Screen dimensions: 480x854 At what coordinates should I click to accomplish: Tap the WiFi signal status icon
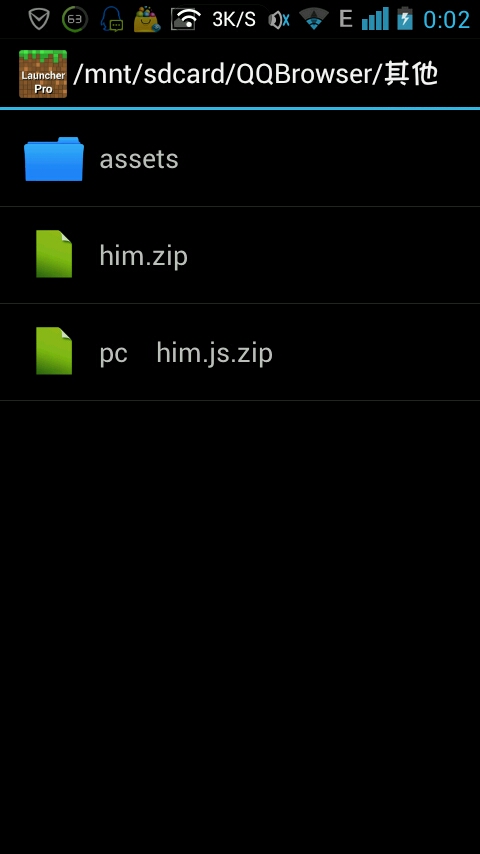[x=314, y=19]
